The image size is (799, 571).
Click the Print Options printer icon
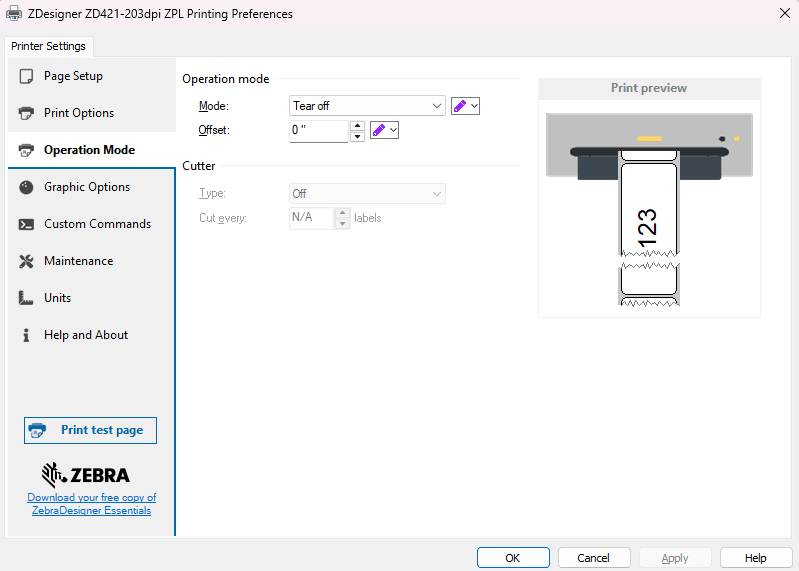tap(26, 113)
